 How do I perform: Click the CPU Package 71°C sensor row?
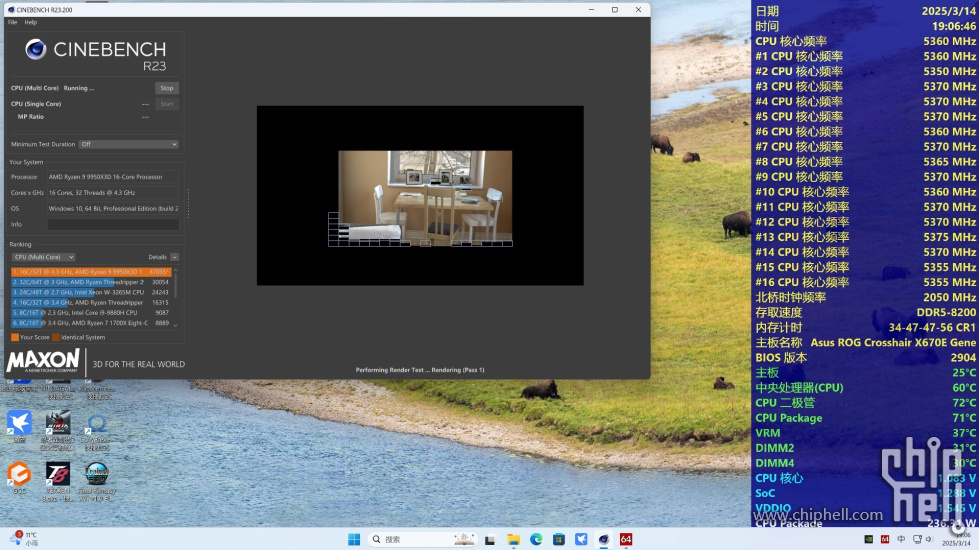[865, 418]
